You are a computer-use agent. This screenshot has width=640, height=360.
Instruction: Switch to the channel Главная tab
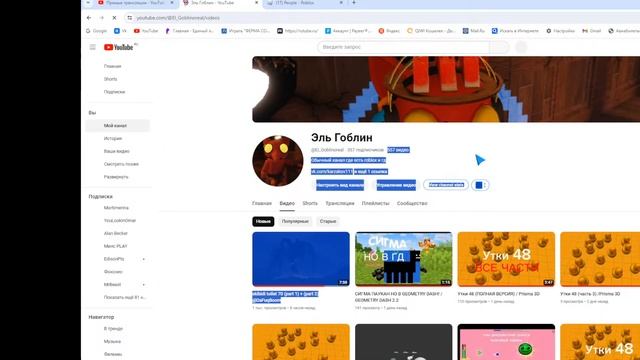coord(262,203)
